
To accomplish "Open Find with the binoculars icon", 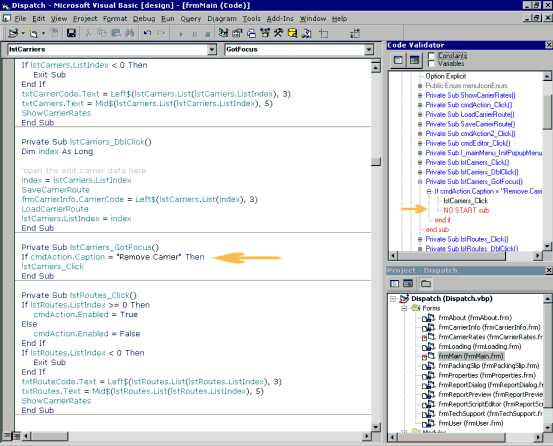I will [129, 33].
